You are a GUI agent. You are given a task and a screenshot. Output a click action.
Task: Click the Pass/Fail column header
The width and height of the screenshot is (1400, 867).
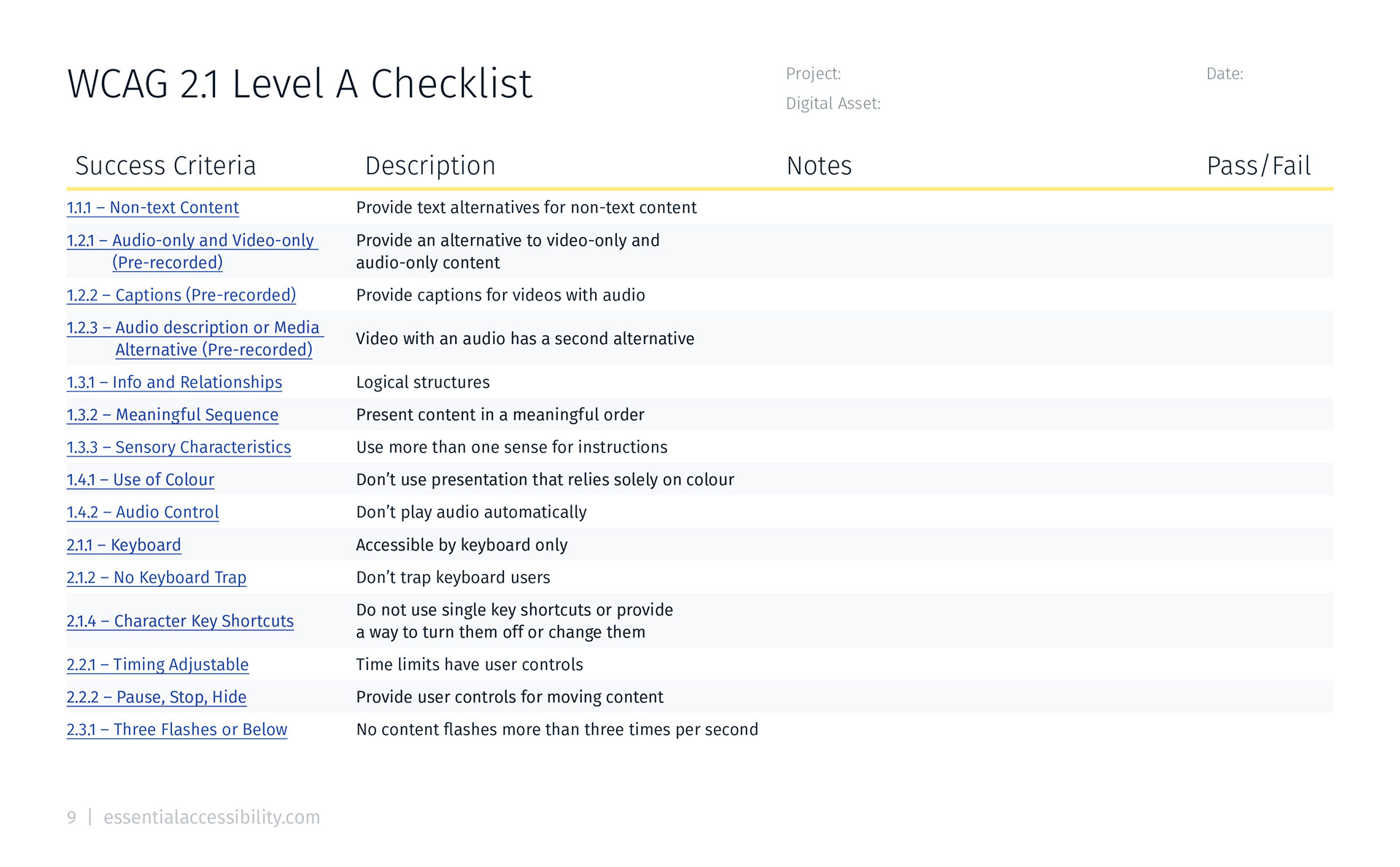1258,166
